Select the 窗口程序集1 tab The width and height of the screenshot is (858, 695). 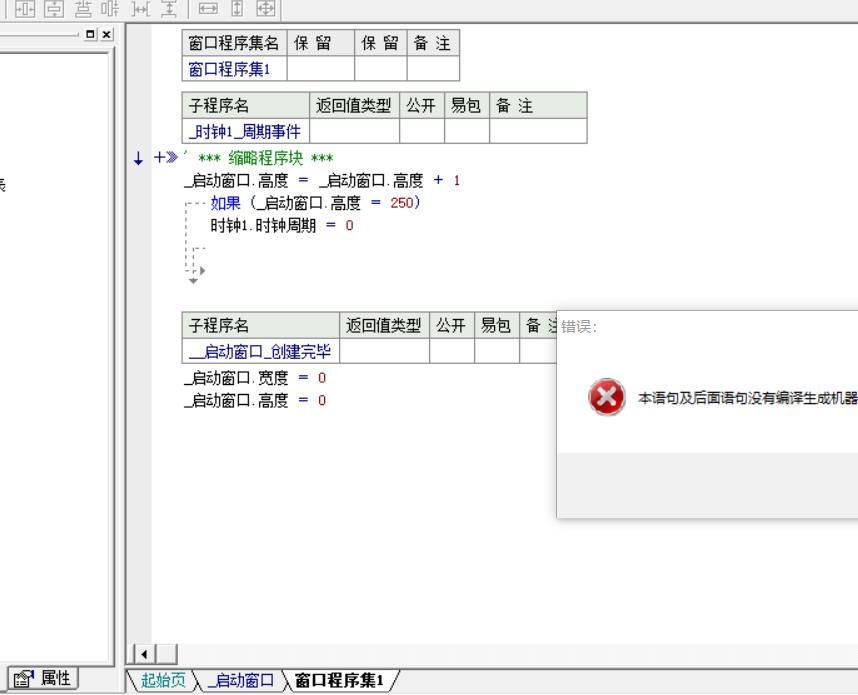click(339, 680)
